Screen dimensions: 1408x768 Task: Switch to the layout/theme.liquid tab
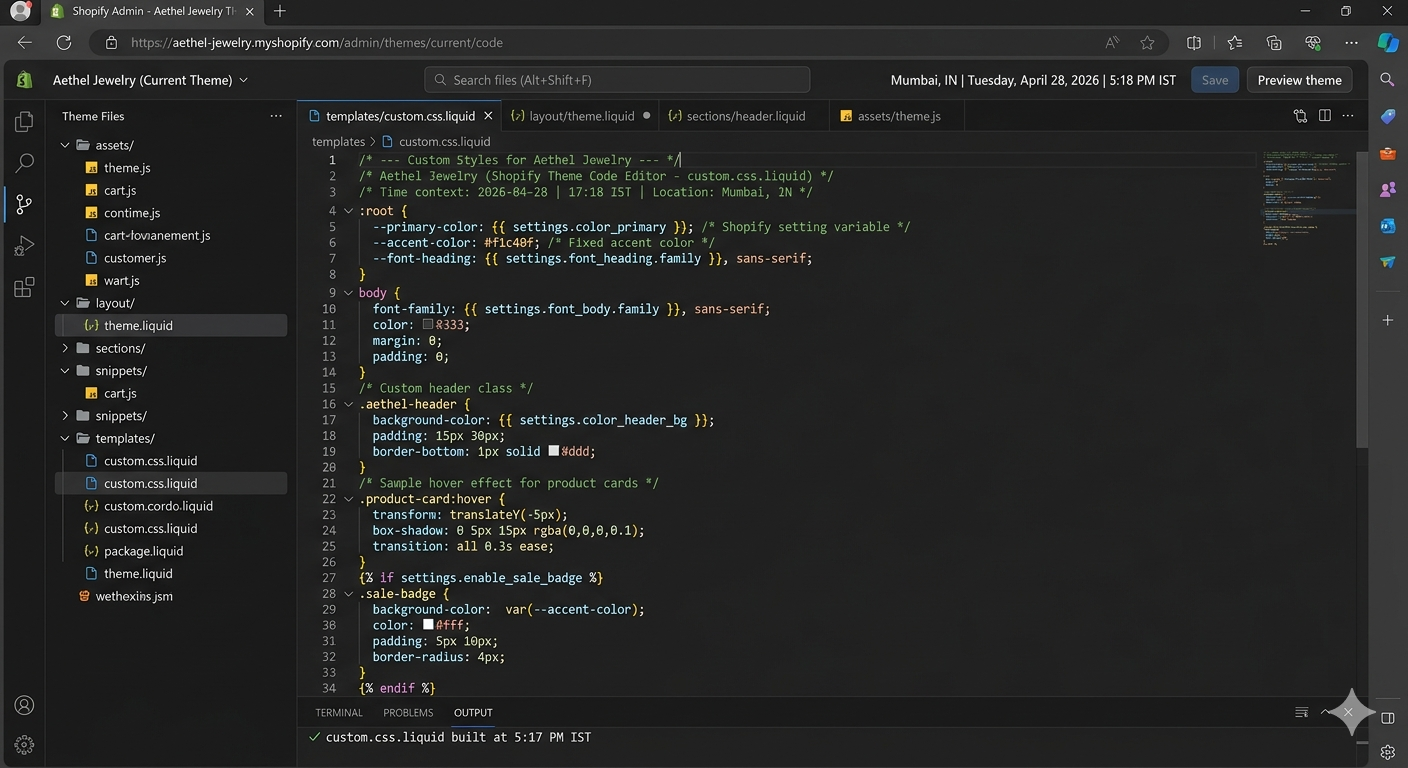(x=580, y=116)
